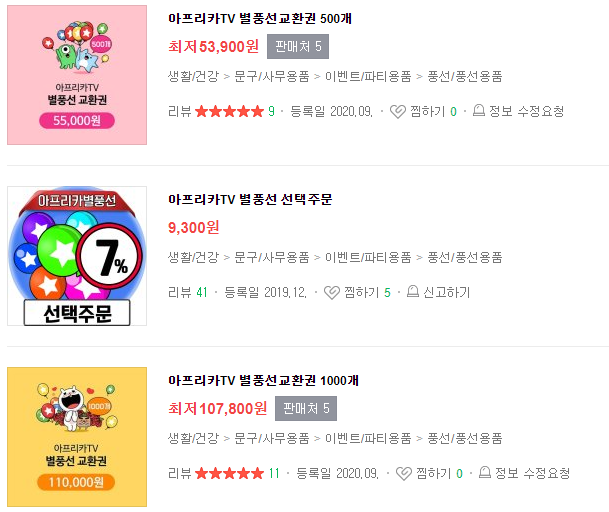Click heart wishlist icon for 별풍선 교환권 1000개
Image resolution: width=609 pixels, height=512 pixels.
404,474
